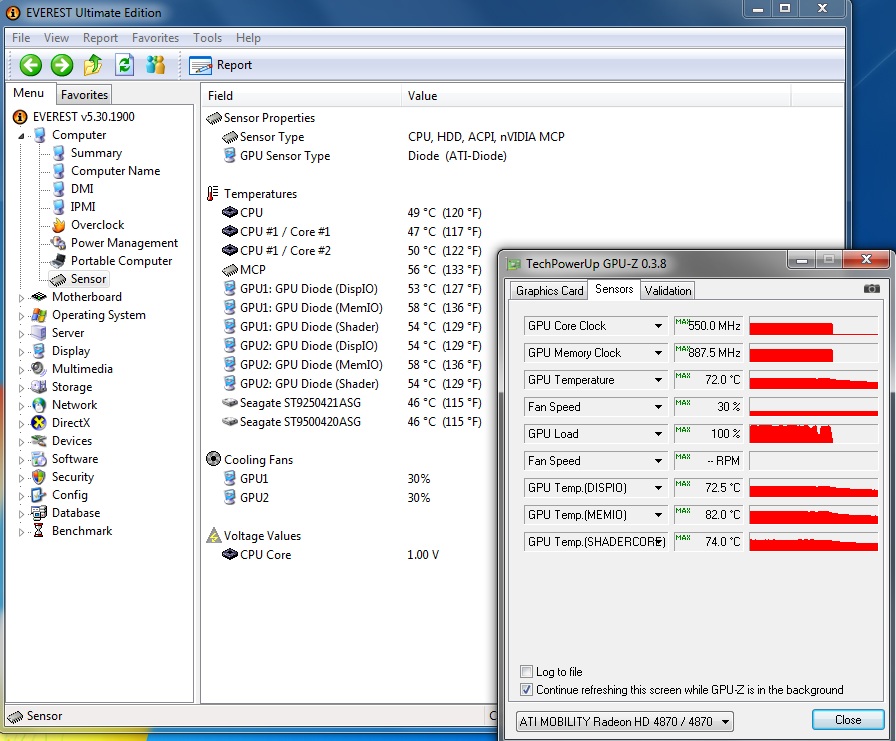Click the Motherboard icon in tree
Image resolution: width=896 pixels, height=741 pixels.
pos(39,297)
